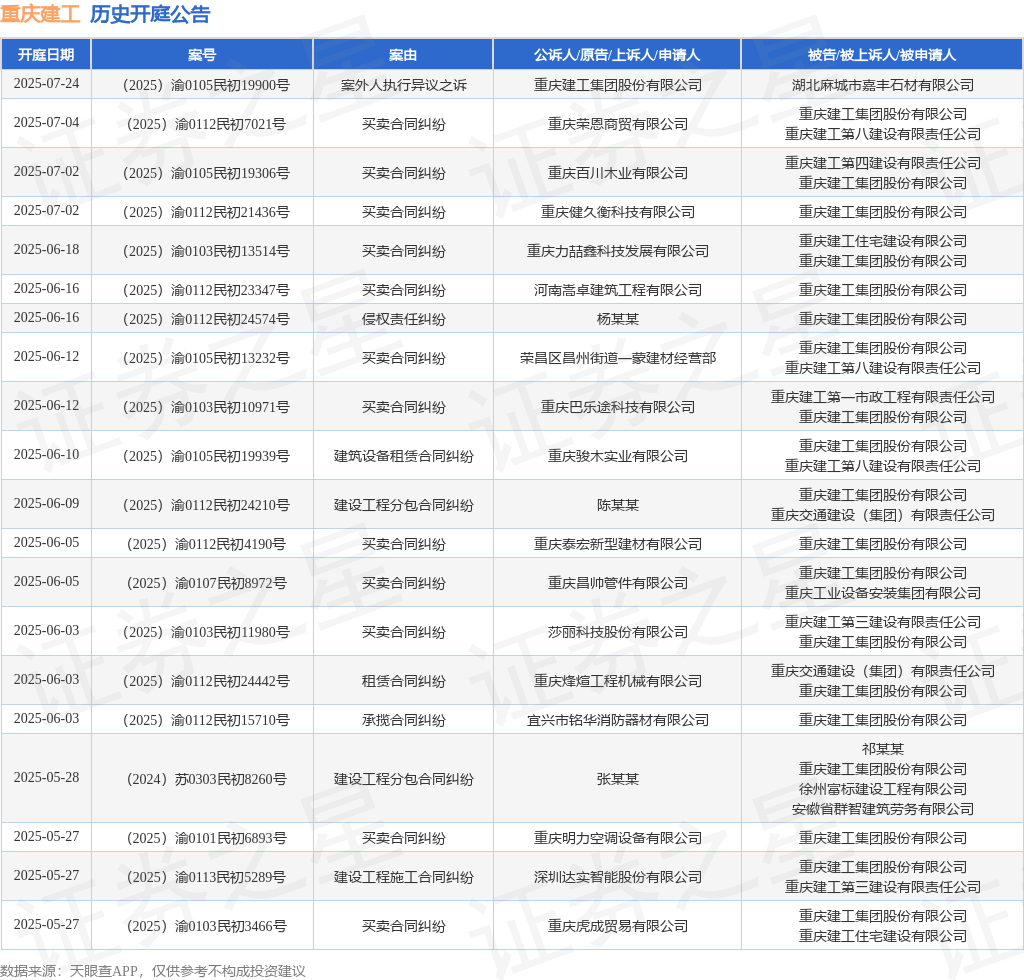1024x980 pixels.
Task: Click 湖北麻城市嘉丰石材有限公司 cell
Action: pos(883,85)
